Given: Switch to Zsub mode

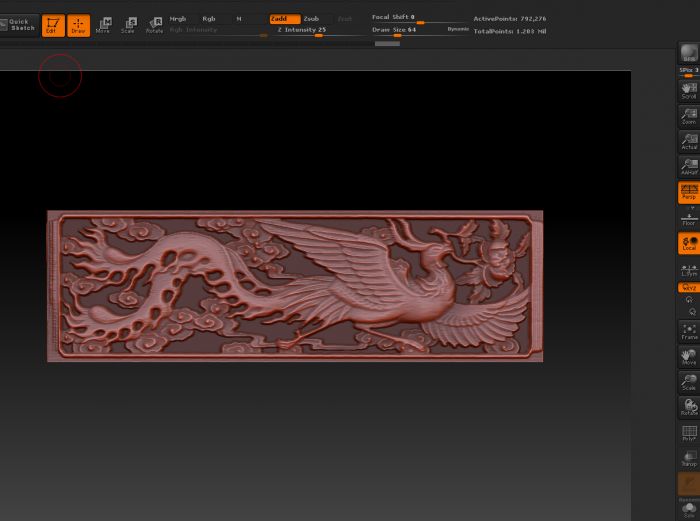Looking at the screenshot, I should point(312,19).
